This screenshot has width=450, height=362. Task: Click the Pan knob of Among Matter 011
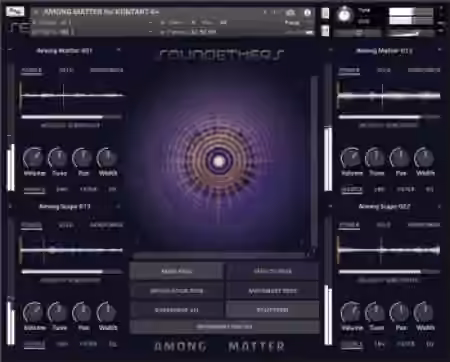(x=400, y=158)
